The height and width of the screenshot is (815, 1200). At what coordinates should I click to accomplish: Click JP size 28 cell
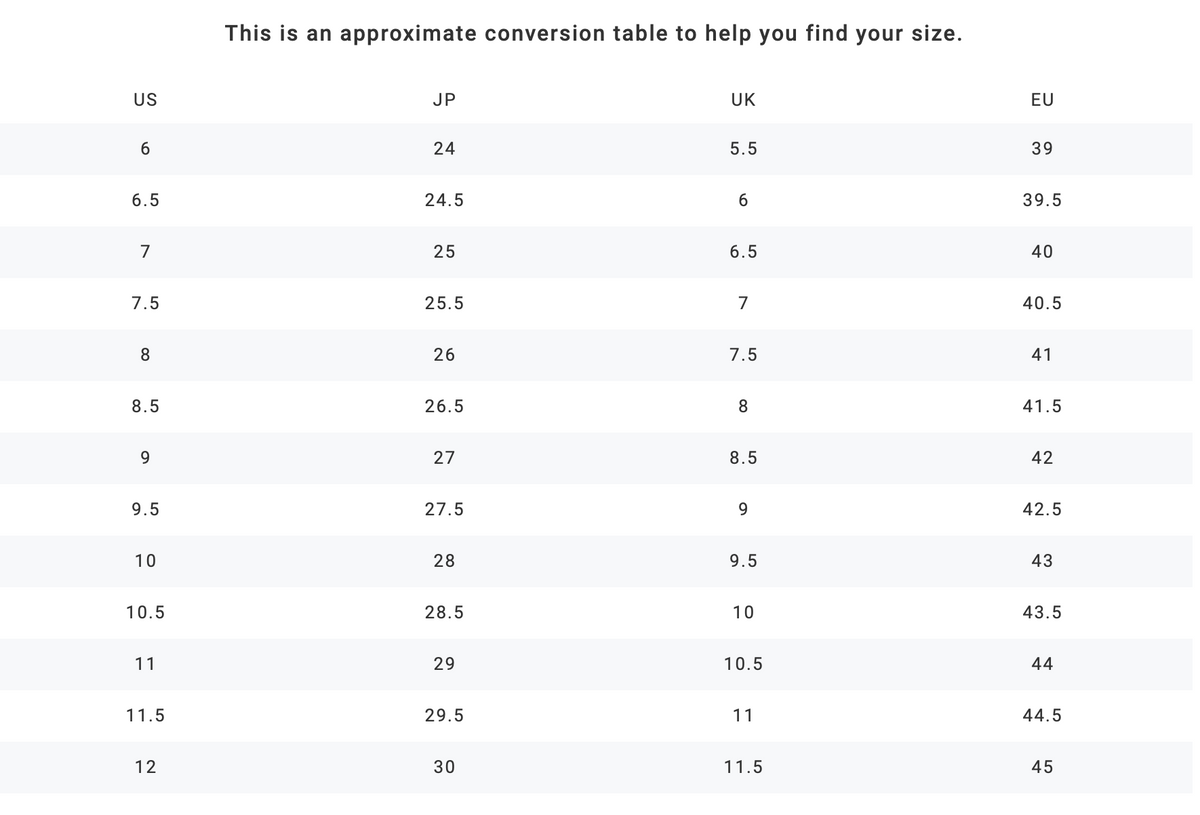[x=444, y=561]
